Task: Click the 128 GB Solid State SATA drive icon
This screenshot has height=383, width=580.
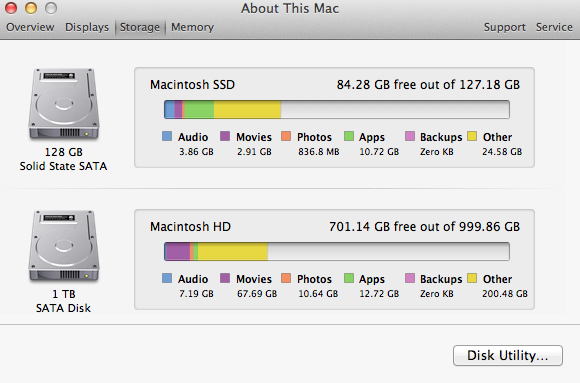Action: [64, 104]
